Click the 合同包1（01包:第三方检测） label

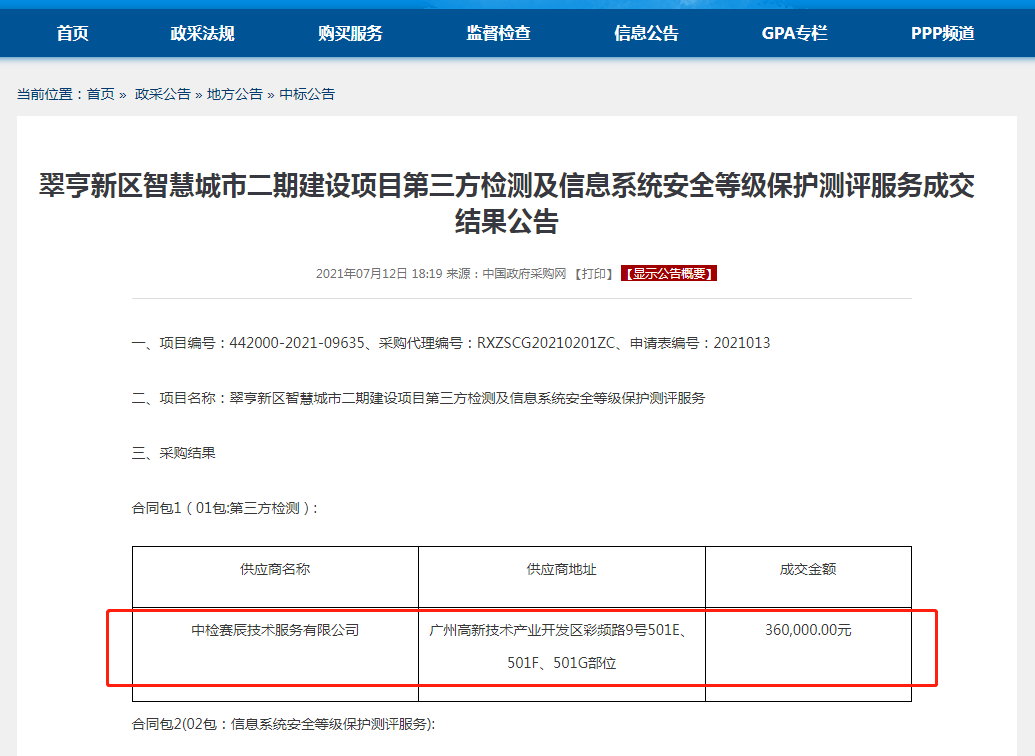pos(224,508)
